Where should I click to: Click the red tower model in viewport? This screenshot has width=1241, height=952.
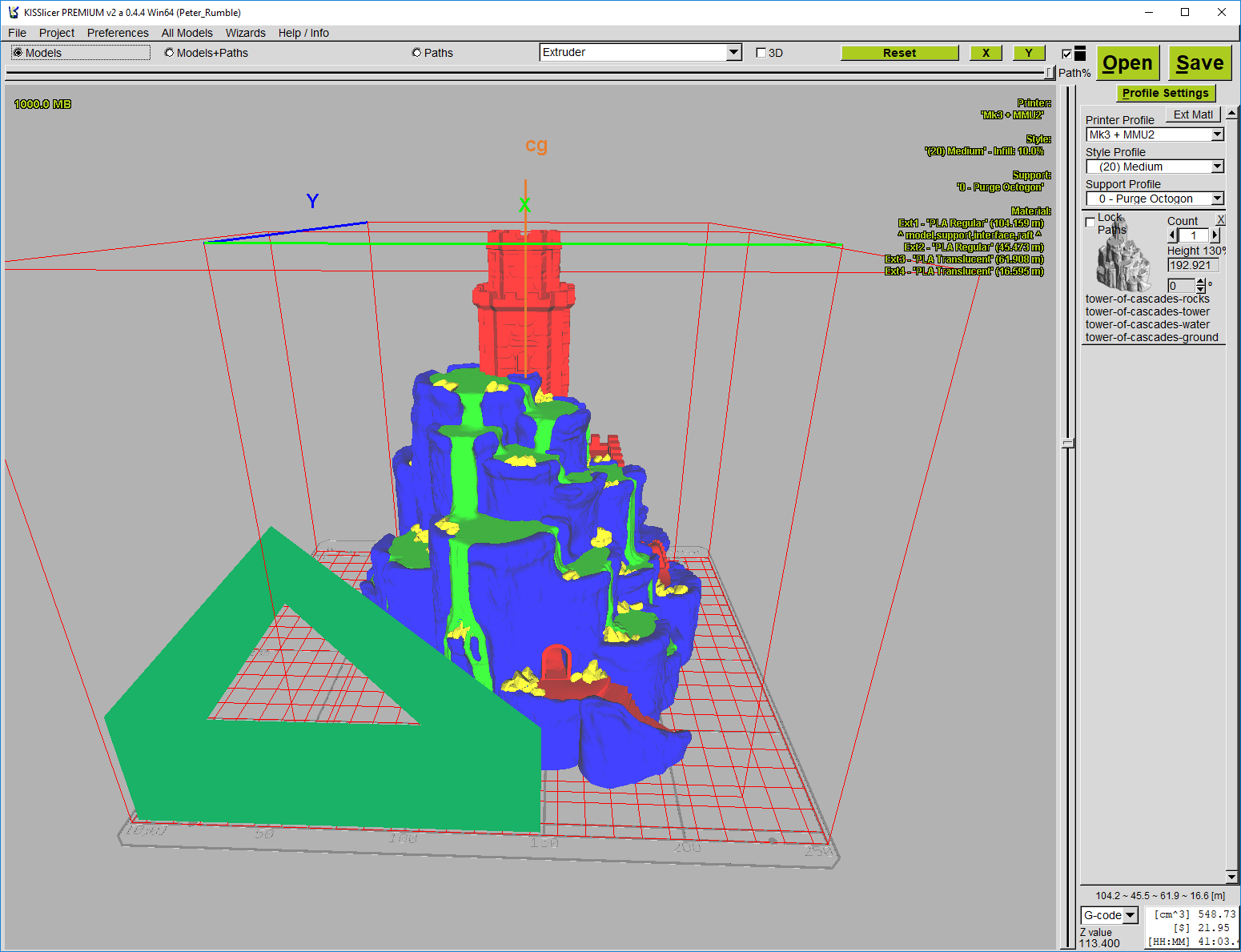(524, 312)
